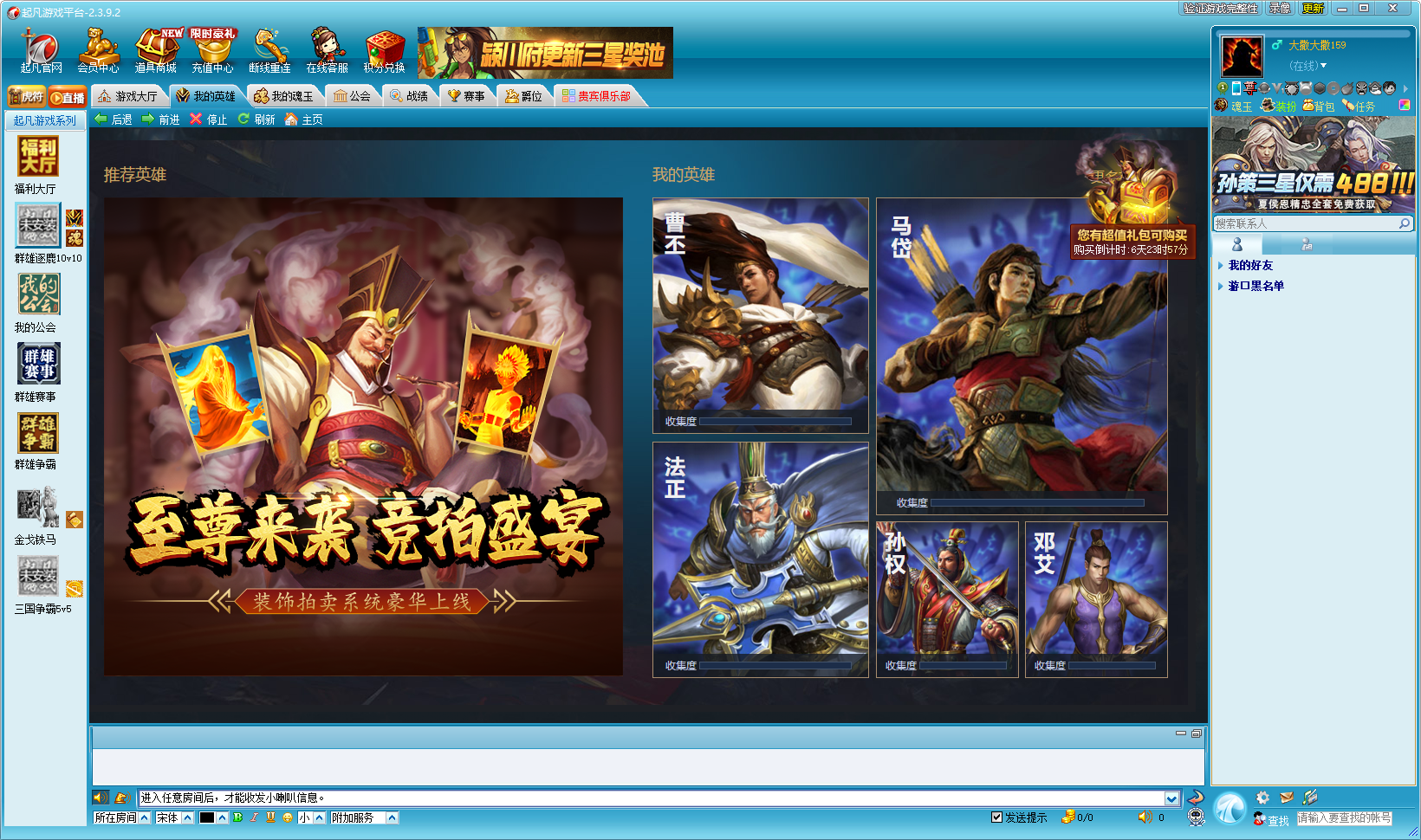Switch to the 爵位 tab
Viewport: 1421px width, 840px height.
[x=524, y=96]
